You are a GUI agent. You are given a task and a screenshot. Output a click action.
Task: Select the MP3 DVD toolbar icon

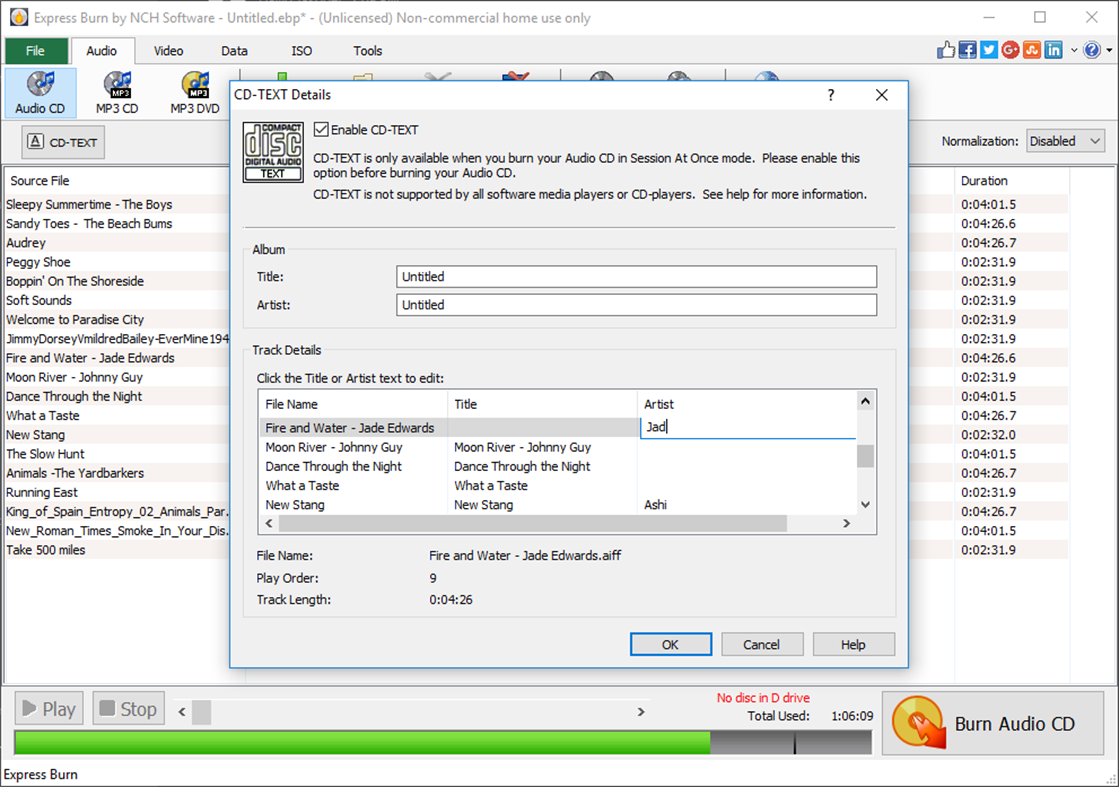coord(193,92)
